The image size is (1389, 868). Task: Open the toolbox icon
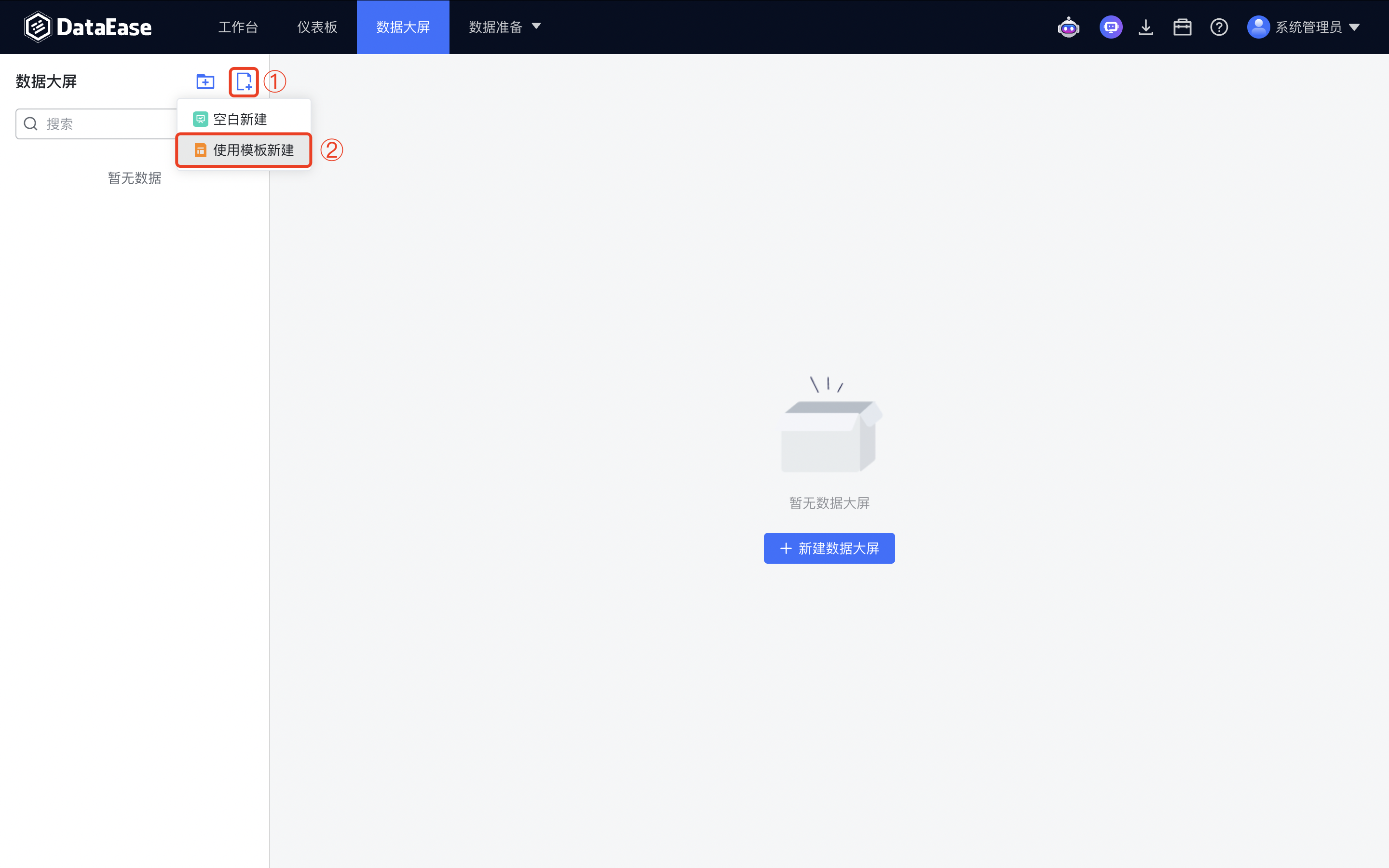tap(1183, 27)
